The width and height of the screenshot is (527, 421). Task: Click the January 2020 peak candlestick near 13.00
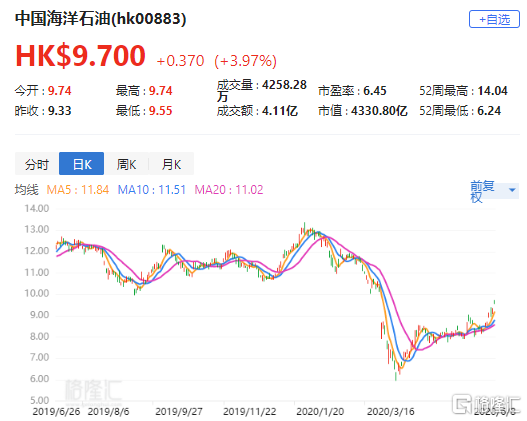point(305,228)
